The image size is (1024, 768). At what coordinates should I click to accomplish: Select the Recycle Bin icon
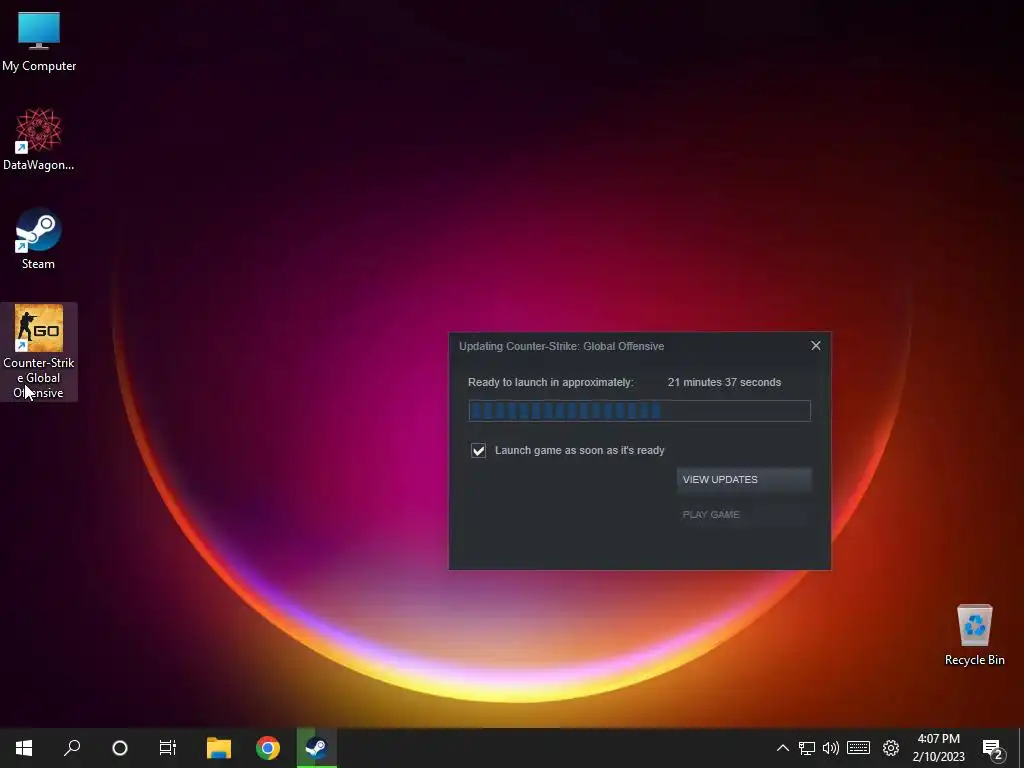click(x=974, y=635)
